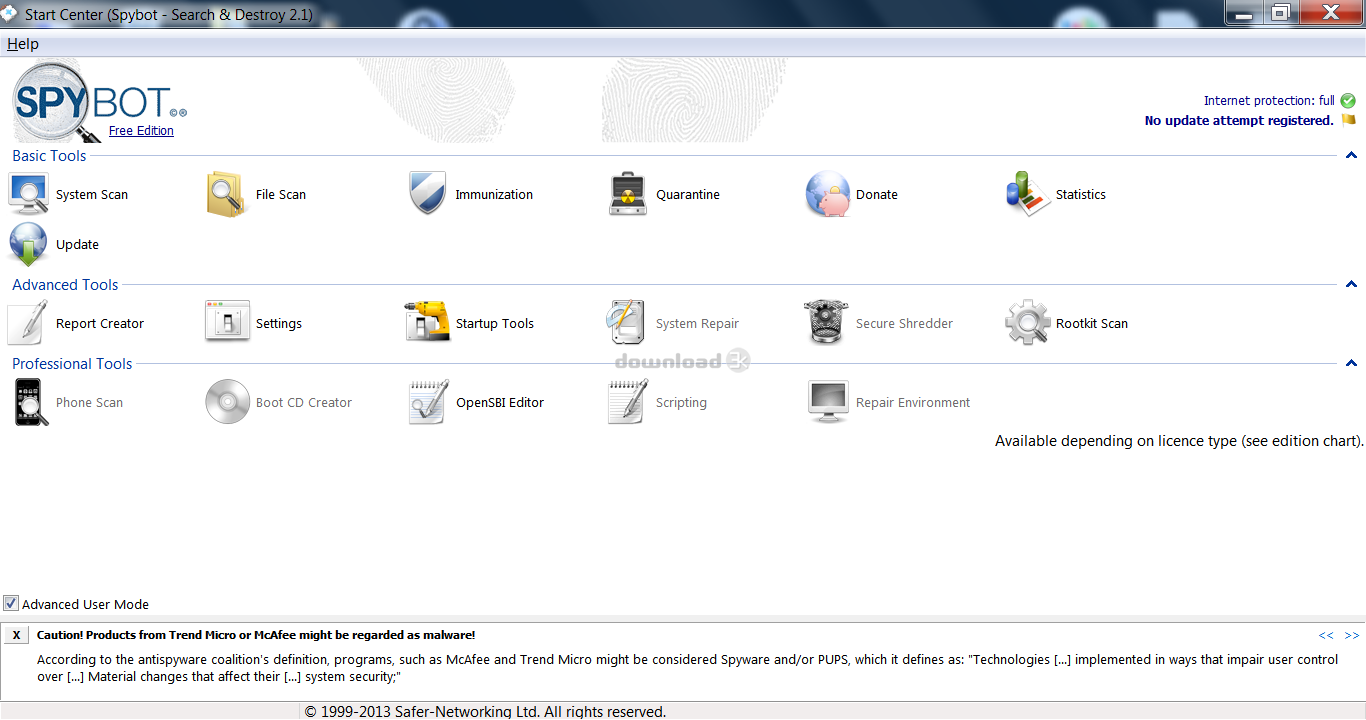Click the Statistics label
The height and width of the screenshot is (720, 1366).
(x=1081, y=195)
